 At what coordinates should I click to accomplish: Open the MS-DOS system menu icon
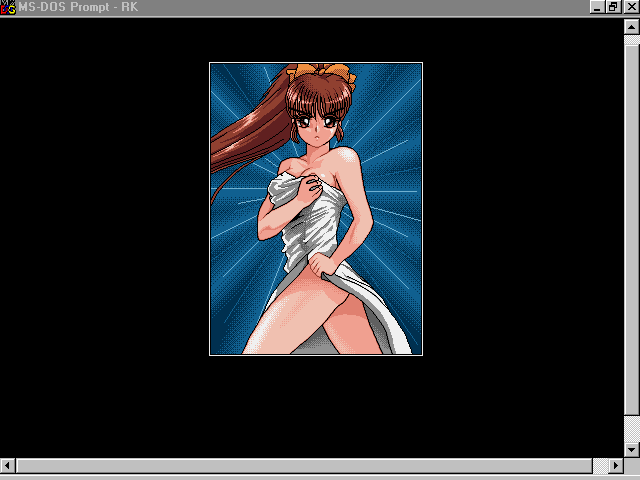pos(8,7)
